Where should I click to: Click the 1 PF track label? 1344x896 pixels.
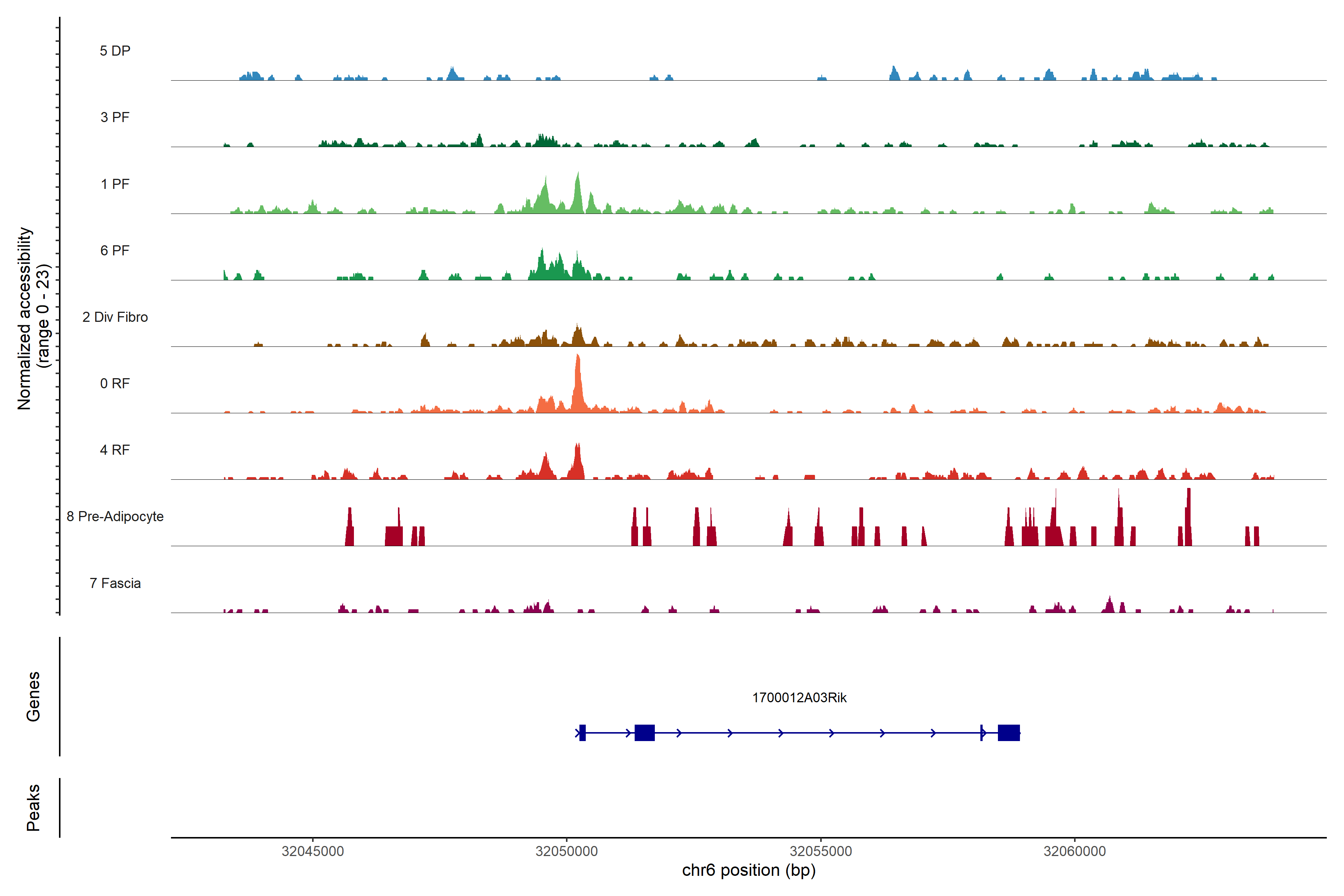tap(115, 184)
